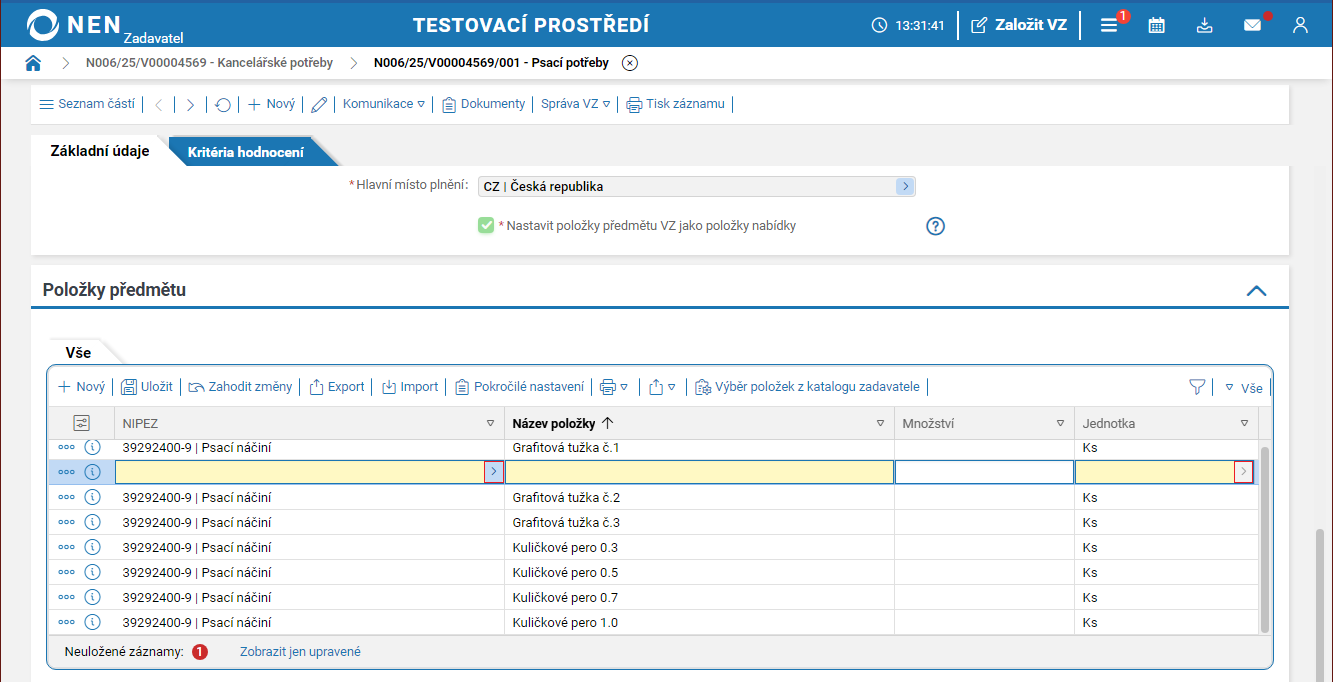Open the user profile icon

tap(1300, 25)
